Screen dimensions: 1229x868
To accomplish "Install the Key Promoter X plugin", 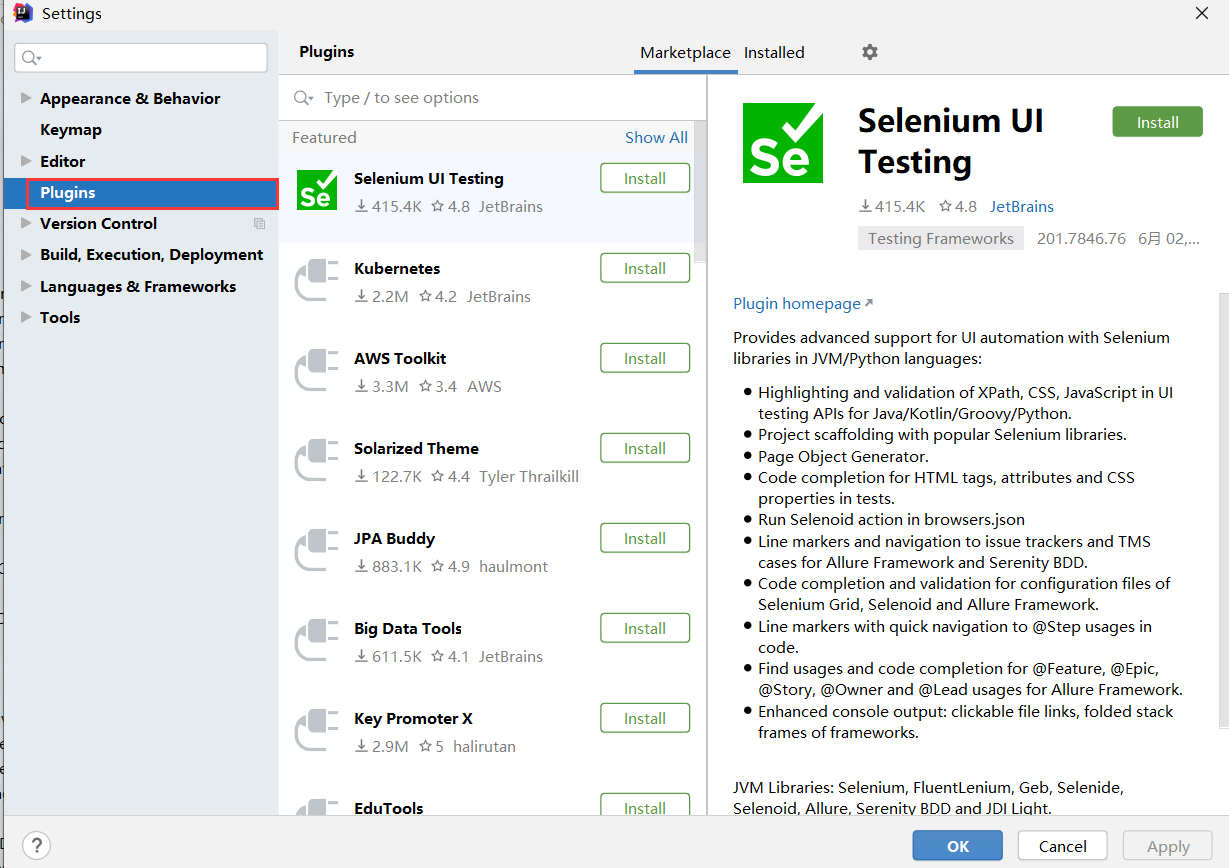I will [x=645, y=718].
